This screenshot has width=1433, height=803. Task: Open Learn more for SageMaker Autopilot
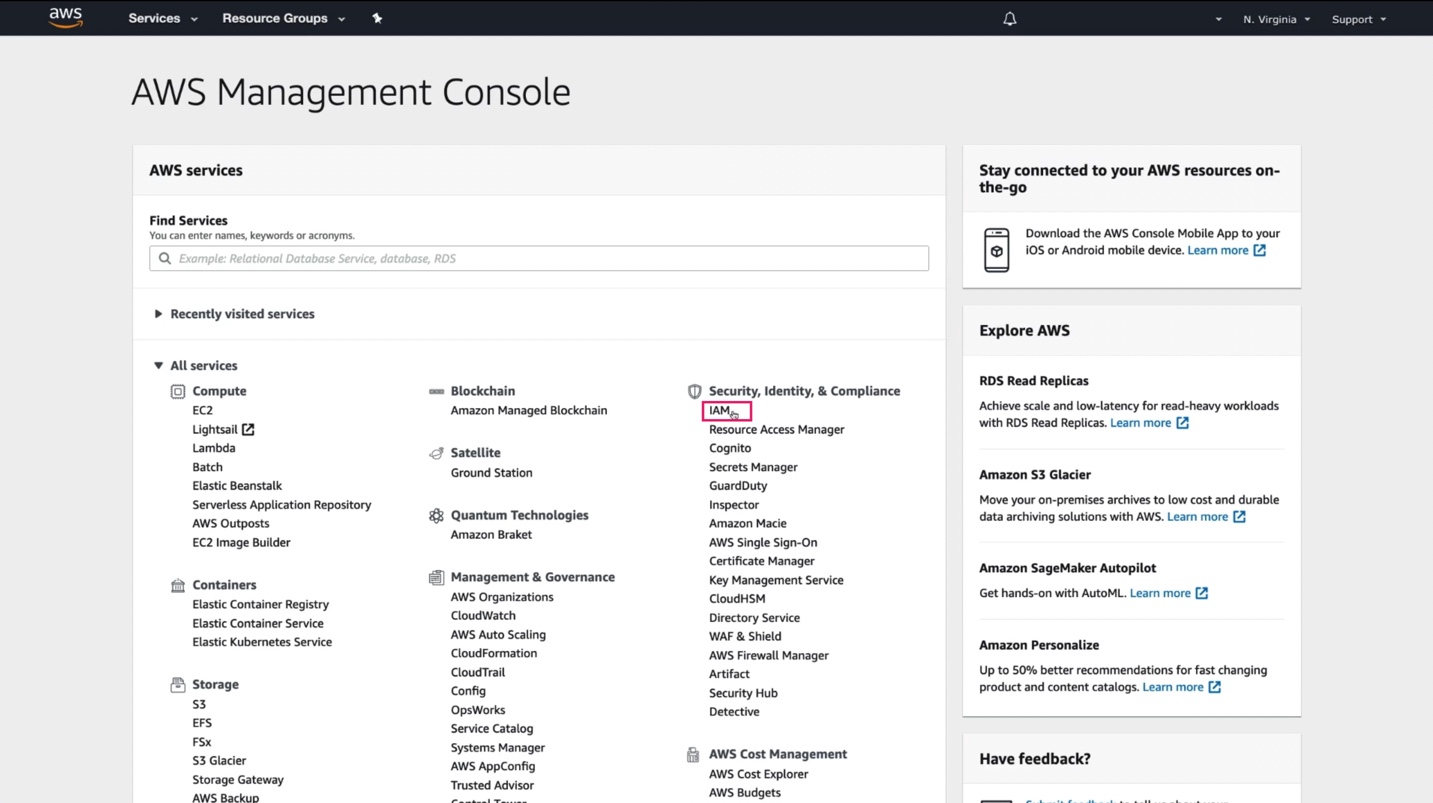tap(1160, 593)
